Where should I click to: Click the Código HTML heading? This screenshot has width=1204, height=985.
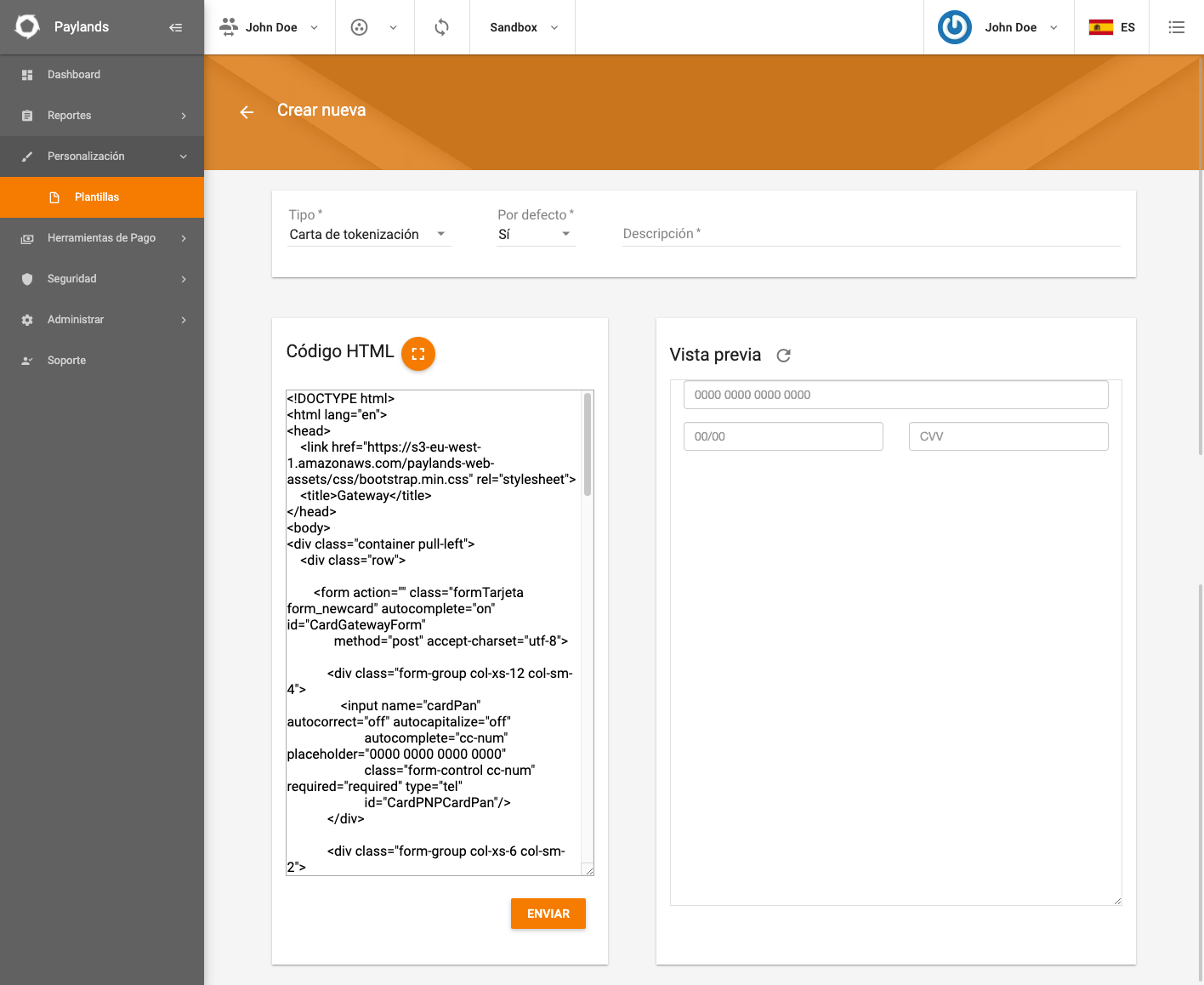click(x=340, y=351)
